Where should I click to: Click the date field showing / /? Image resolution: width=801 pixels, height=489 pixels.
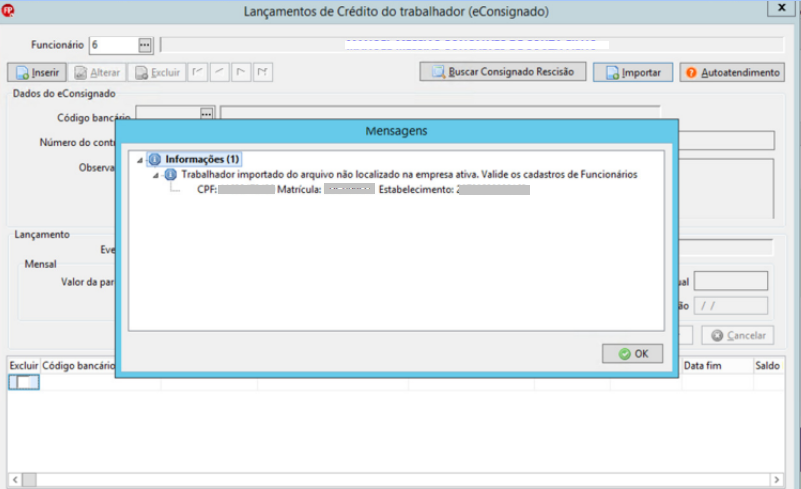(731, 306)
